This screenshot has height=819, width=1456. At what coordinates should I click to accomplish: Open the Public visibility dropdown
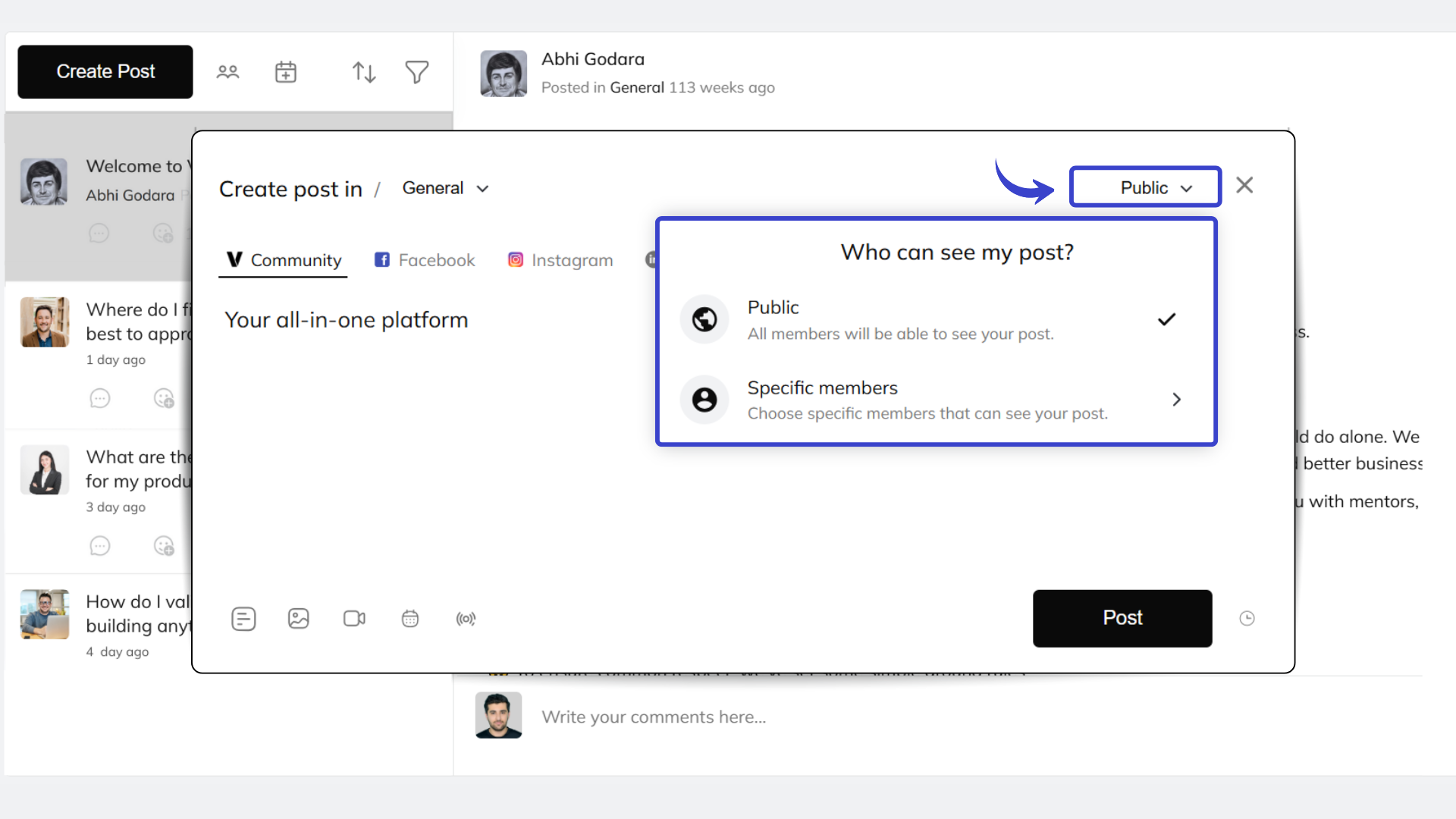1144,187
